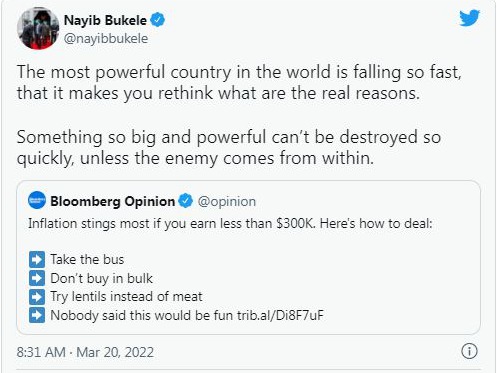Open the @opinion handle
The width and height of the screenshot is (497, 373).
(x=227, y=201)
